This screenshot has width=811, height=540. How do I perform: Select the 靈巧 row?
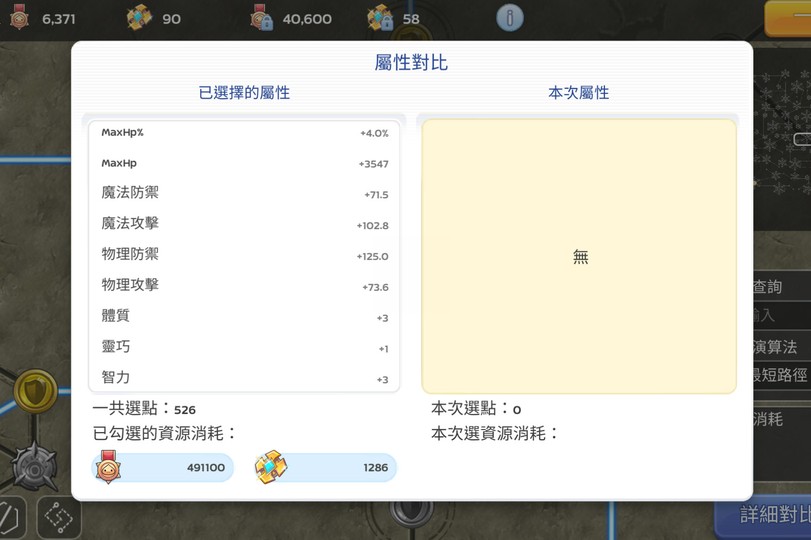[x=244, y=347]
